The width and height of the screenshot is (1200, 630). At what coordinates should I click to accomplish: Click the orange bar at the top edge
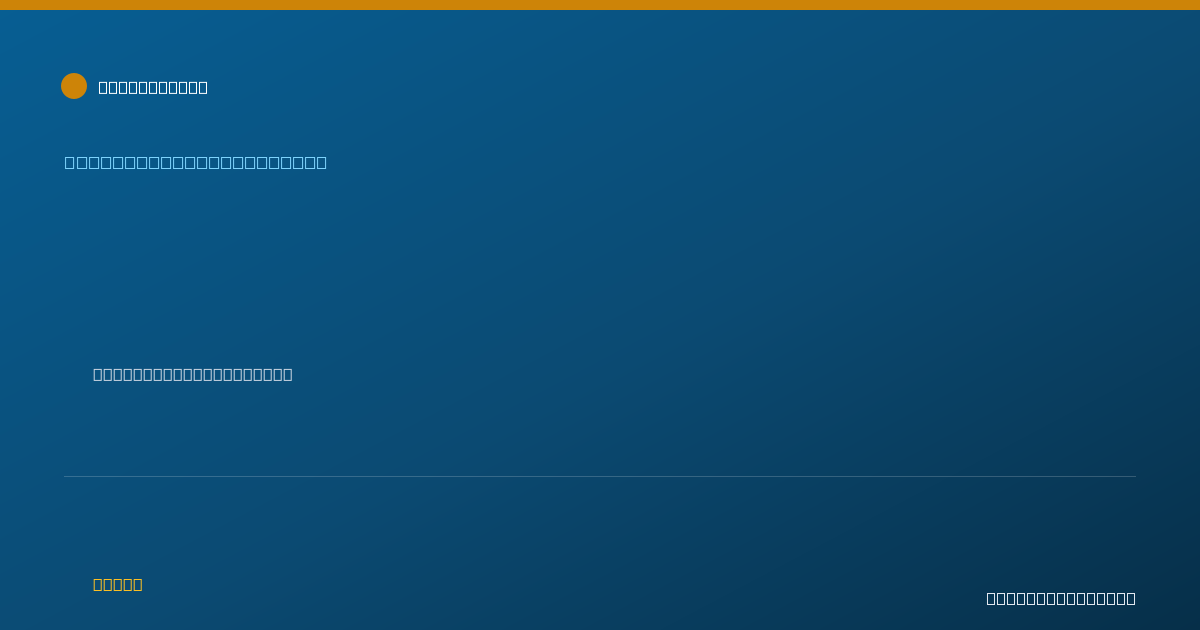point(600,5)
